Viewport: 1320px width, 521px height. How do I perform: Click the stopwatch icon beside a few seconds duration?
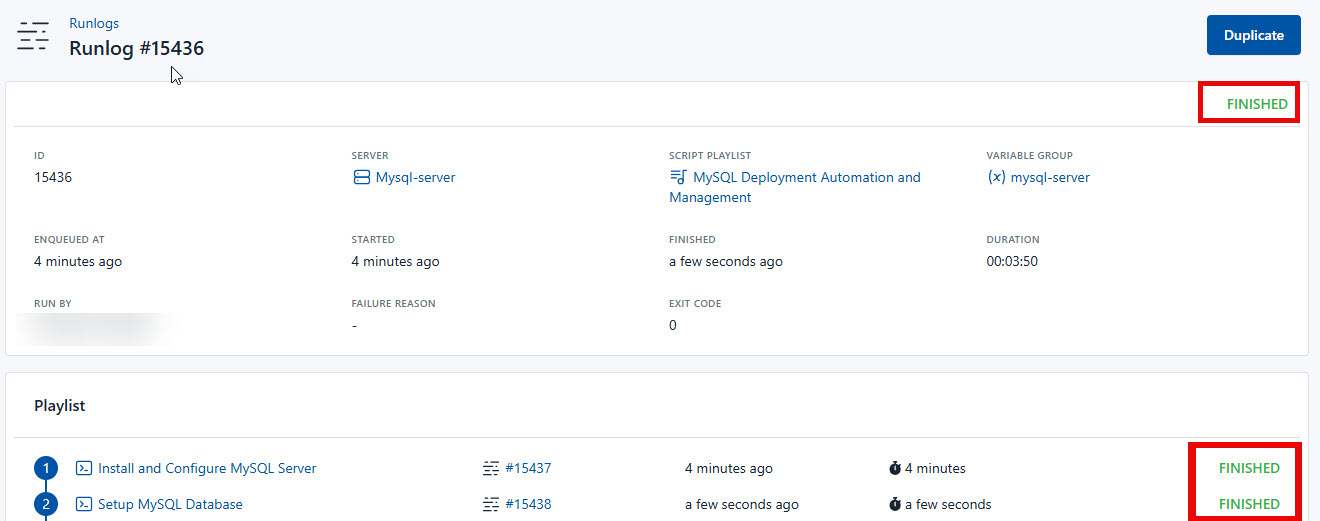(x=894, y=504)
